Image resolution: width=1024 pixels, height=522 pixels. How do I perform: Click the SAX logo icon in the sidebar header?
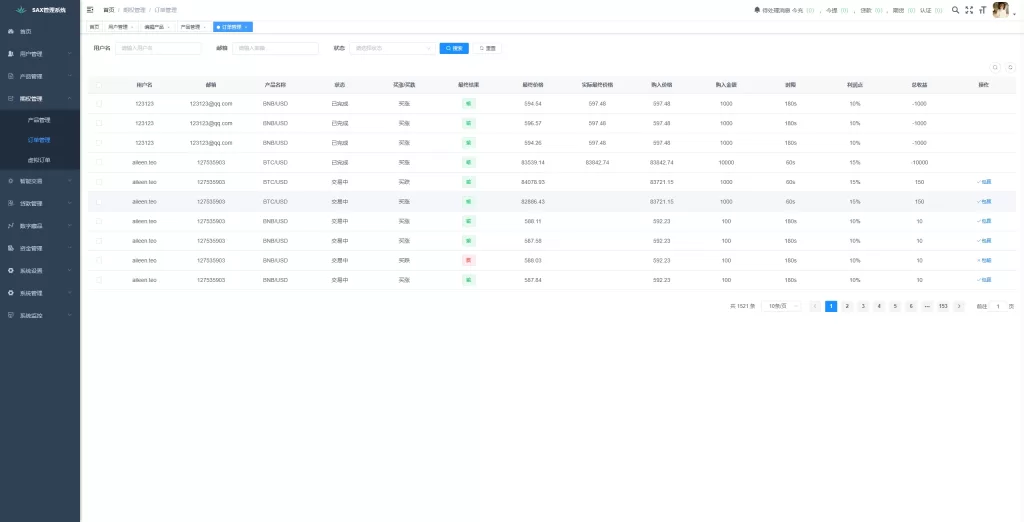click(x=22, y=10)
